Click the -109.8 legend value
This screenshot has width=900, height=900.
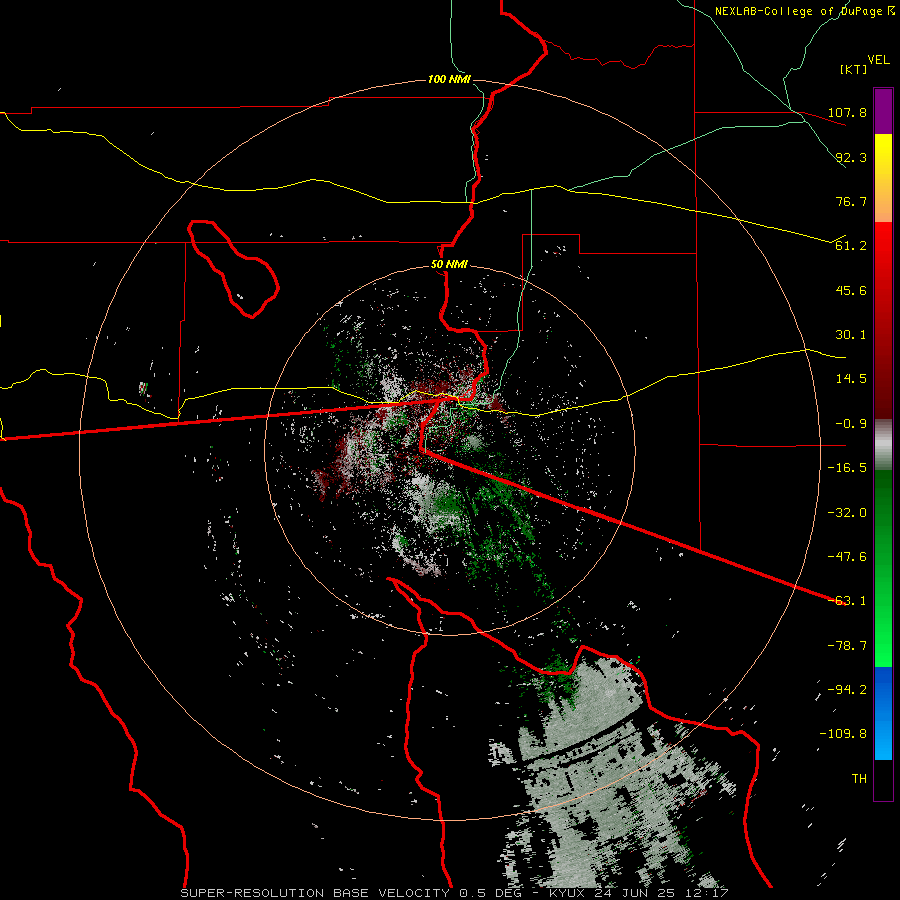(x=843, y=734)
